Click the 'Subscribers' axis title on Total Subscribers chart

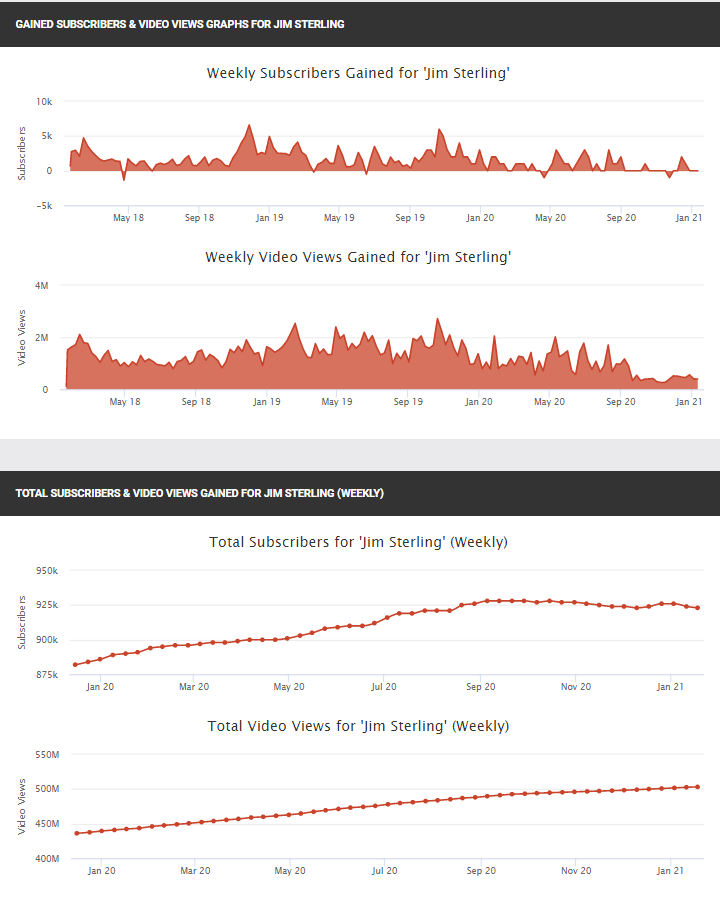[x=22, y=623]
